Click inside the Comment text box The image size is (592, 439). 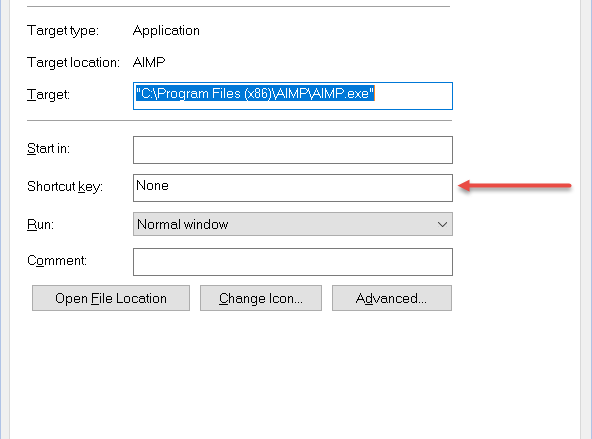293,262
